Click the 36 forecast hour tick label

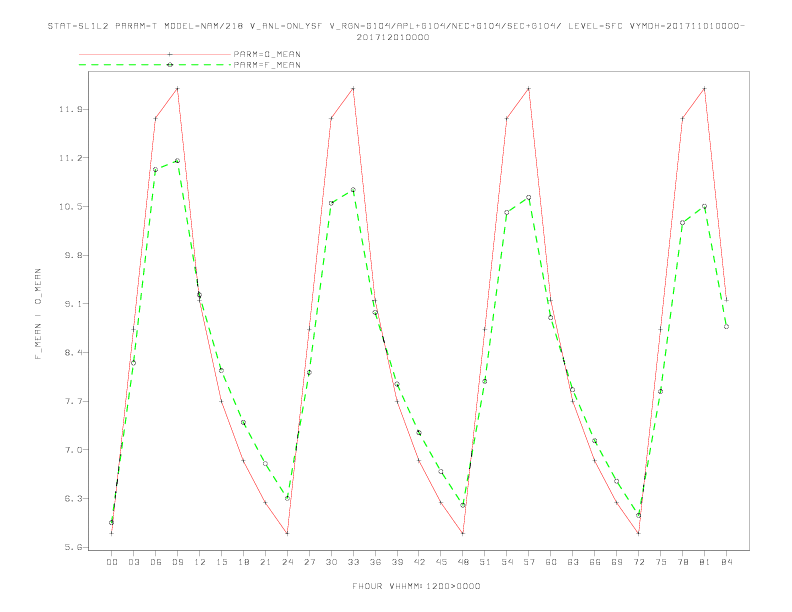375,562
